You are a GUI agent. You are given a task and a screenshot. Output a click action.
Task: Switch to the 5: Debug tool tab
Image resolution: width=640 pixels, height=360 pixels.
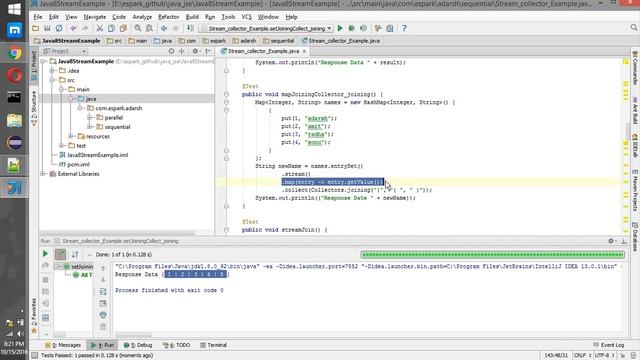pyautogui.click(x=138, y=345)
